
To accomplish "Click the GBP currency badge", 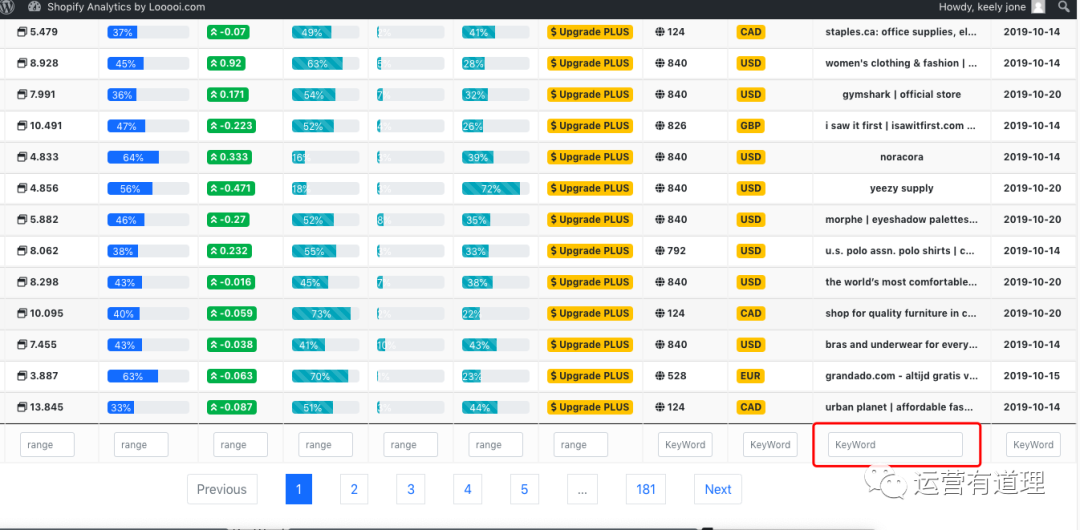I will point(750,126).
